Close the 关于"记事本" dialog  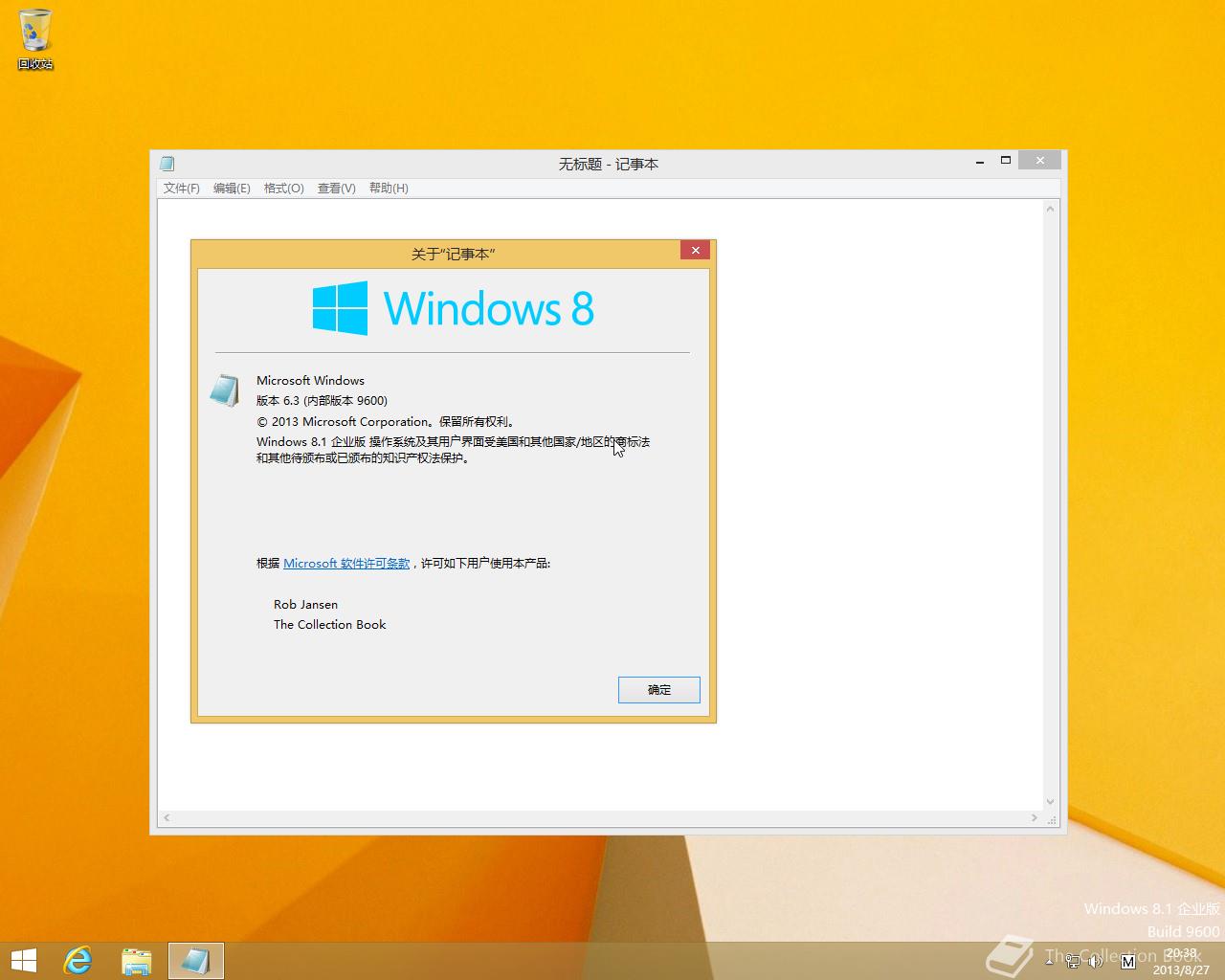(x=696, y=250)
